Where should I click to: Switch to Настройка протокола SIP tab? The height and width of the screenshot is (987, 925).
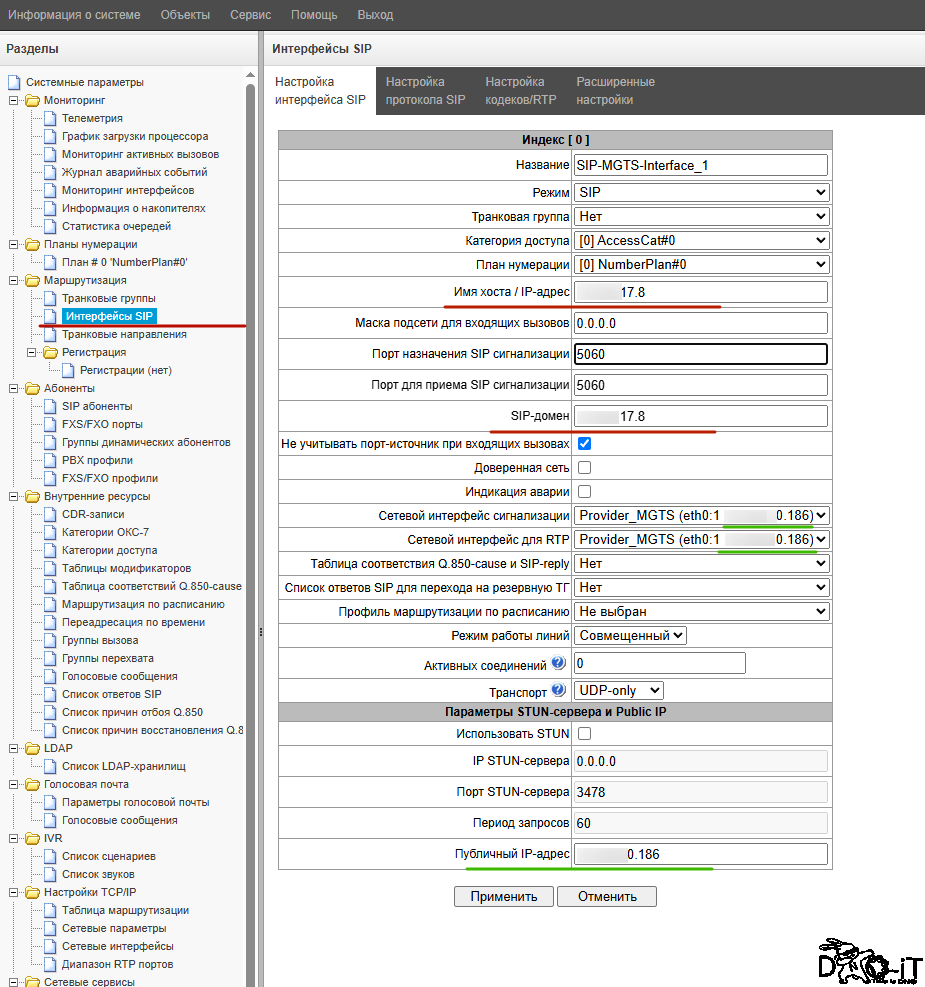[425, 91]
